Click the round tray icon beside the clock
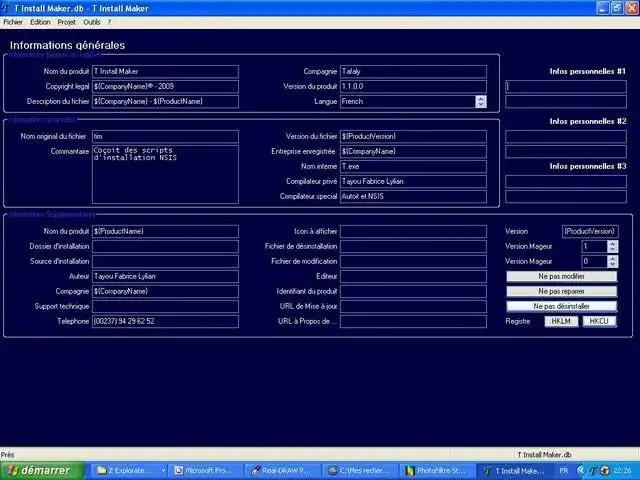The width and height of the screenshot is (640, 480). (x=604, y=471)
